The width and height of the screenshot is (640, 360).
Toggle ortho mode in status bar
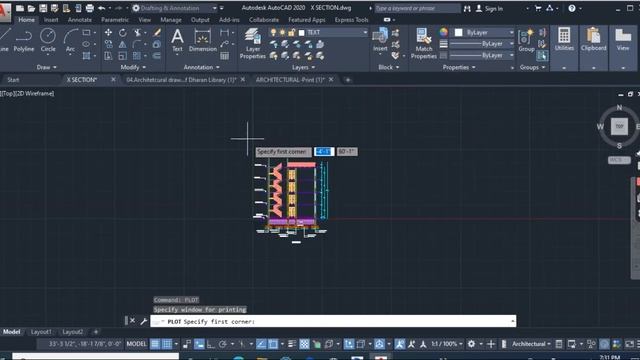(x=211, y=344)
